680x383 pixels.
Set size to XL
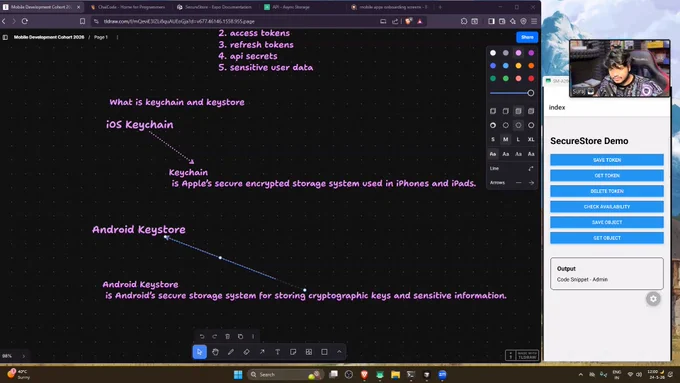[531, 140]
